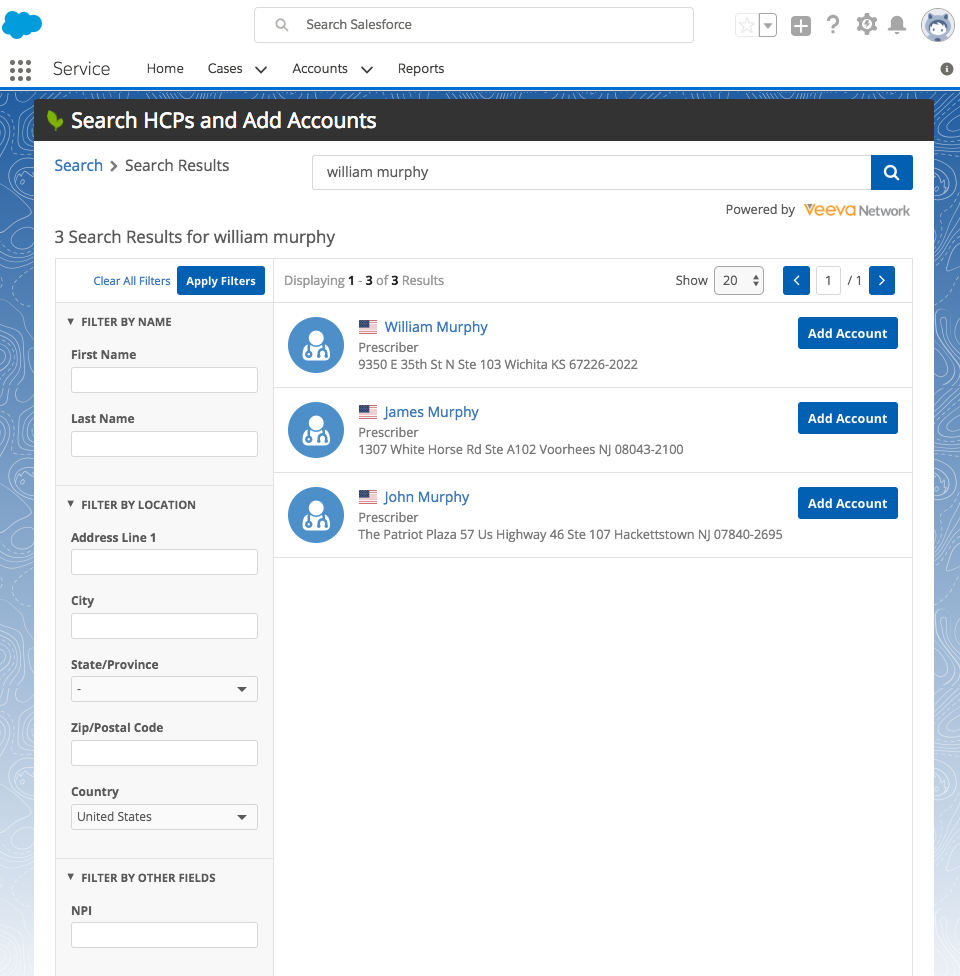Screen dimensions: 960x976
Task: Collapse the Filter By Location section
Action: [71, 505]
